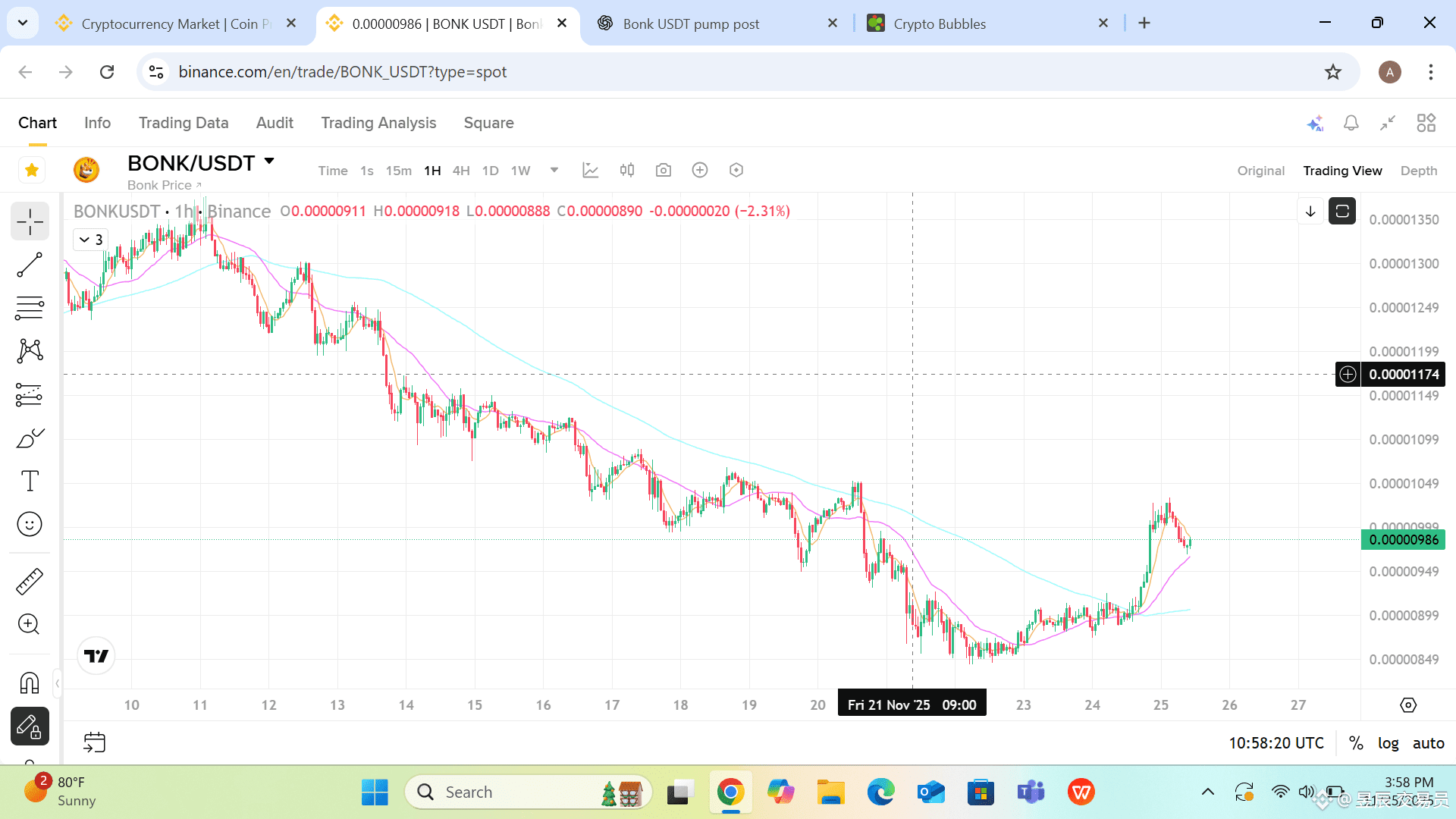
Task: Take a chart snapshot with camera icon
Action: coord(664,171)
